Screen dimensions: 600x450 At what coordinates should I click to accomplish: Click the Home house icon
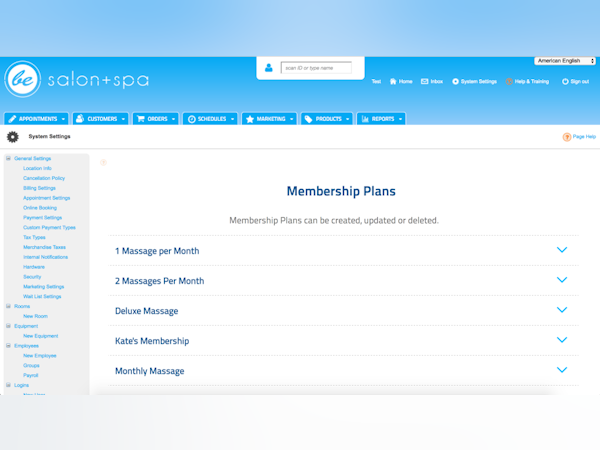click(393, 81)
